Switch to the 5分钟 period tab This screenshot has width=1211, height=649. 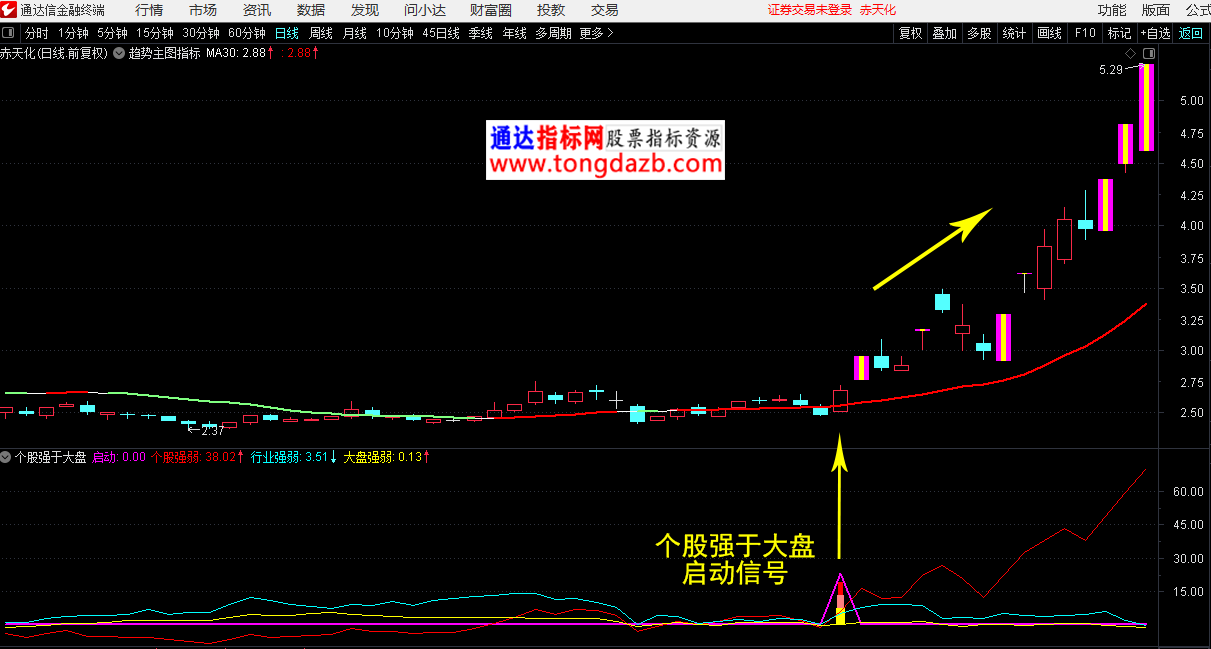point(112,33)
